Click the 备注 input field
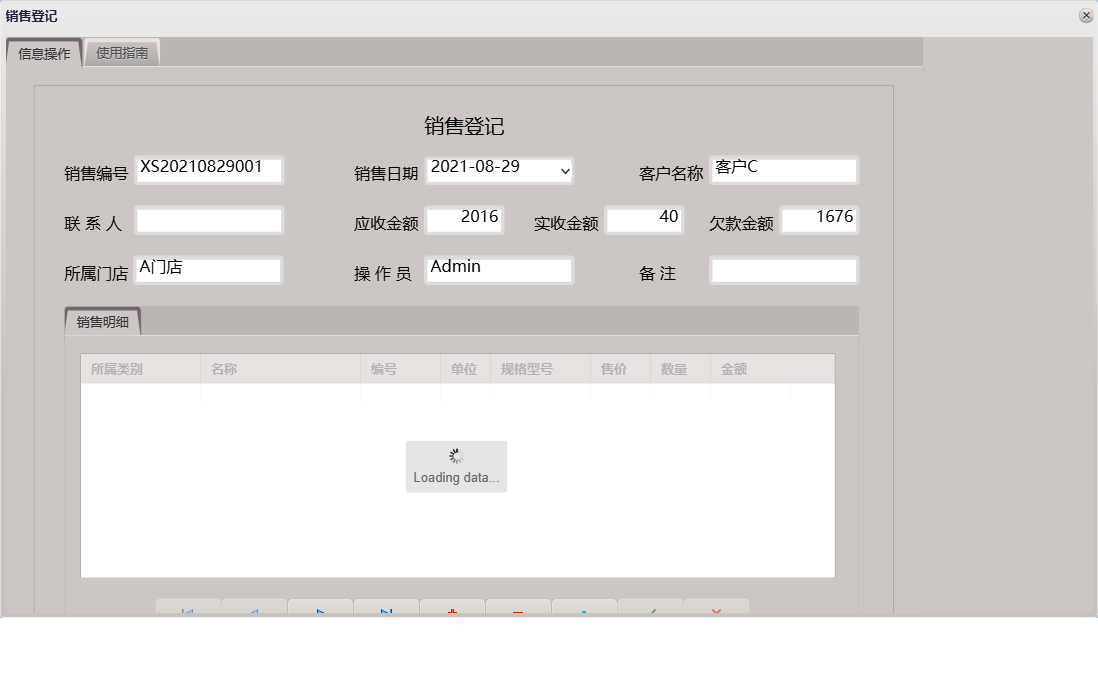 click(784, 269)
